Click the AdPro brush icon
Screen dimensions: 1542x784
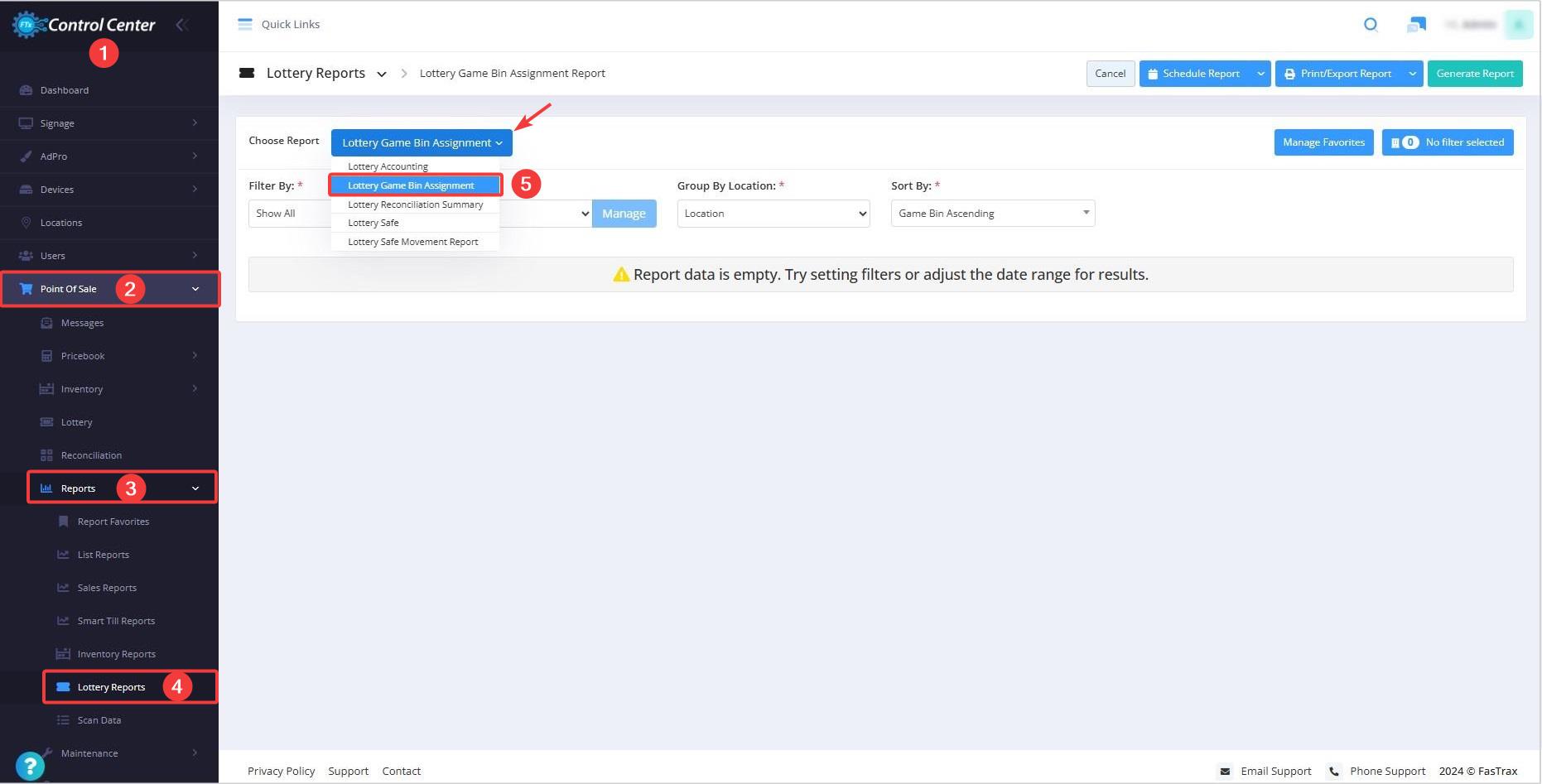click(26, 156)
